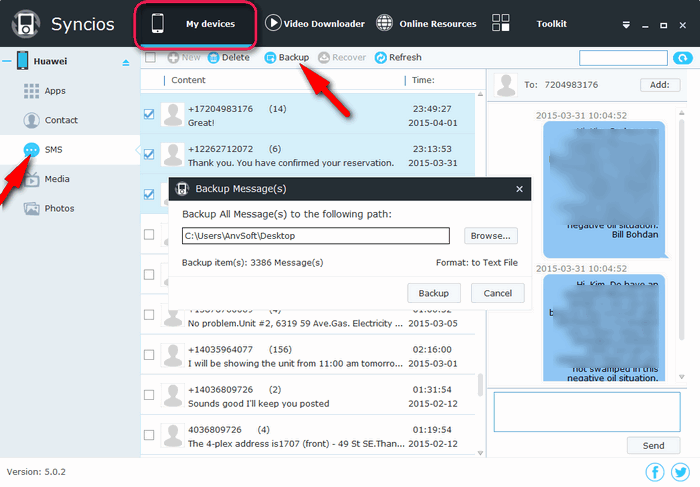This screenshot has height=487, width=700.
Task: Click the message list scroll down arrow
Action: coord(480,453)
